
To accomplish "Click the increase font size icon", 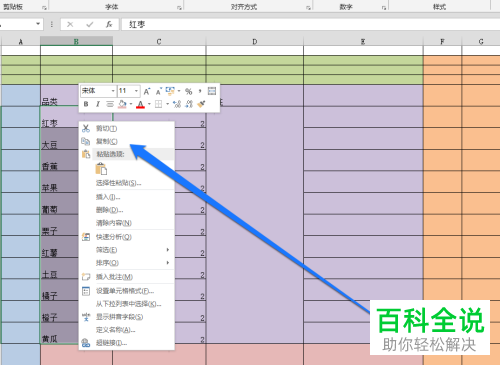I will (x=147, y=91).
